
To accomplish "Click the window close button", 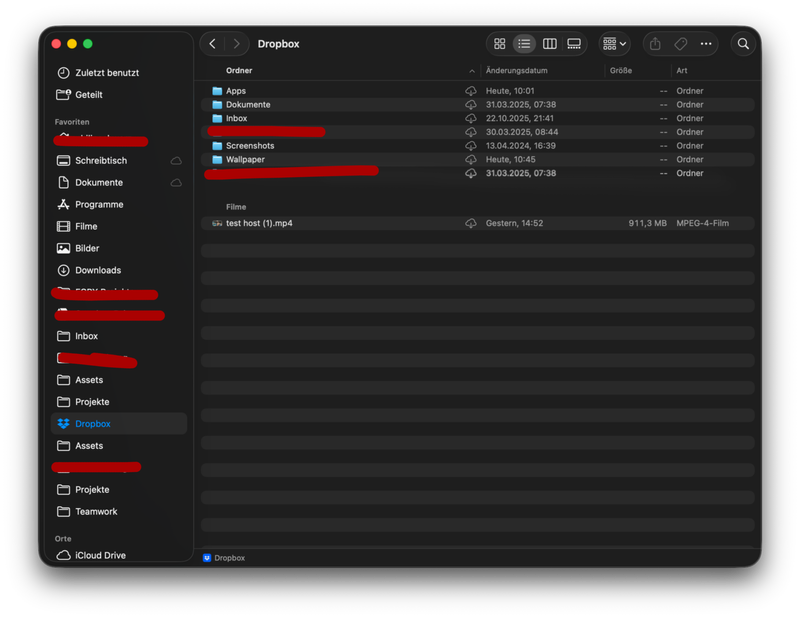I will click(57, 44).
